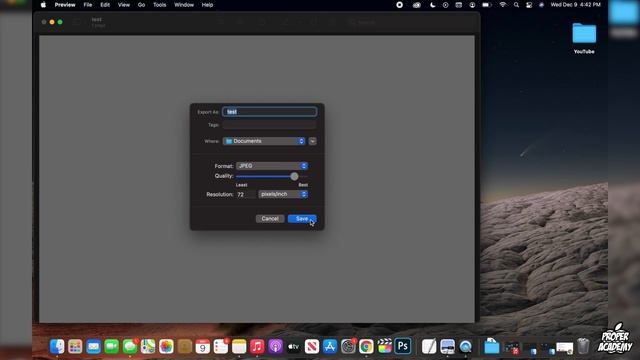
Task: Click the Tags input field
Action: (x=269, y=125)
